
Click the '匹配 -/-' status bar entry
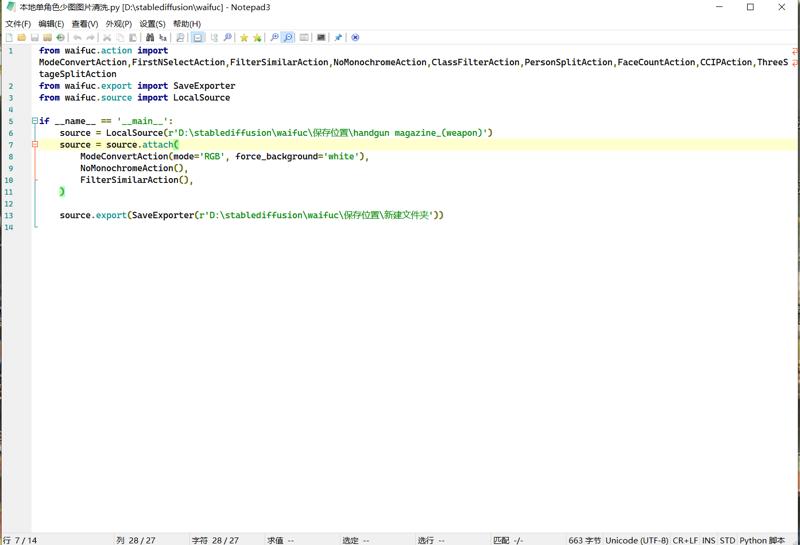click(508, 540)
